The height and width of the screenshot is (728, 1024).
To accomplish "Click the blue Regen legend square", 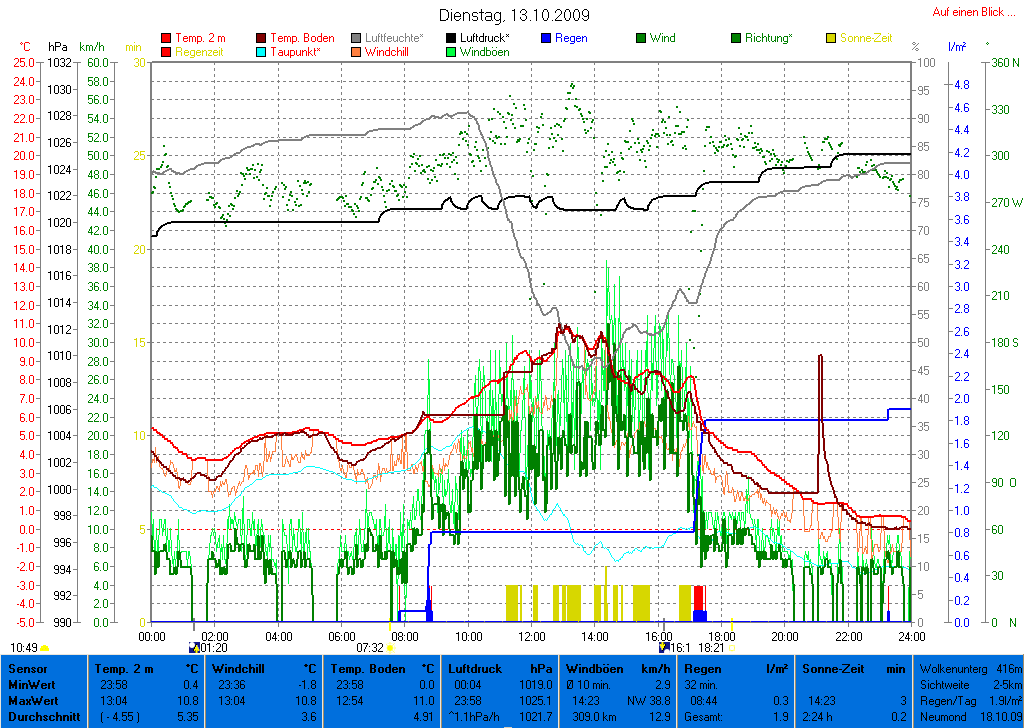I will (547, 38).
